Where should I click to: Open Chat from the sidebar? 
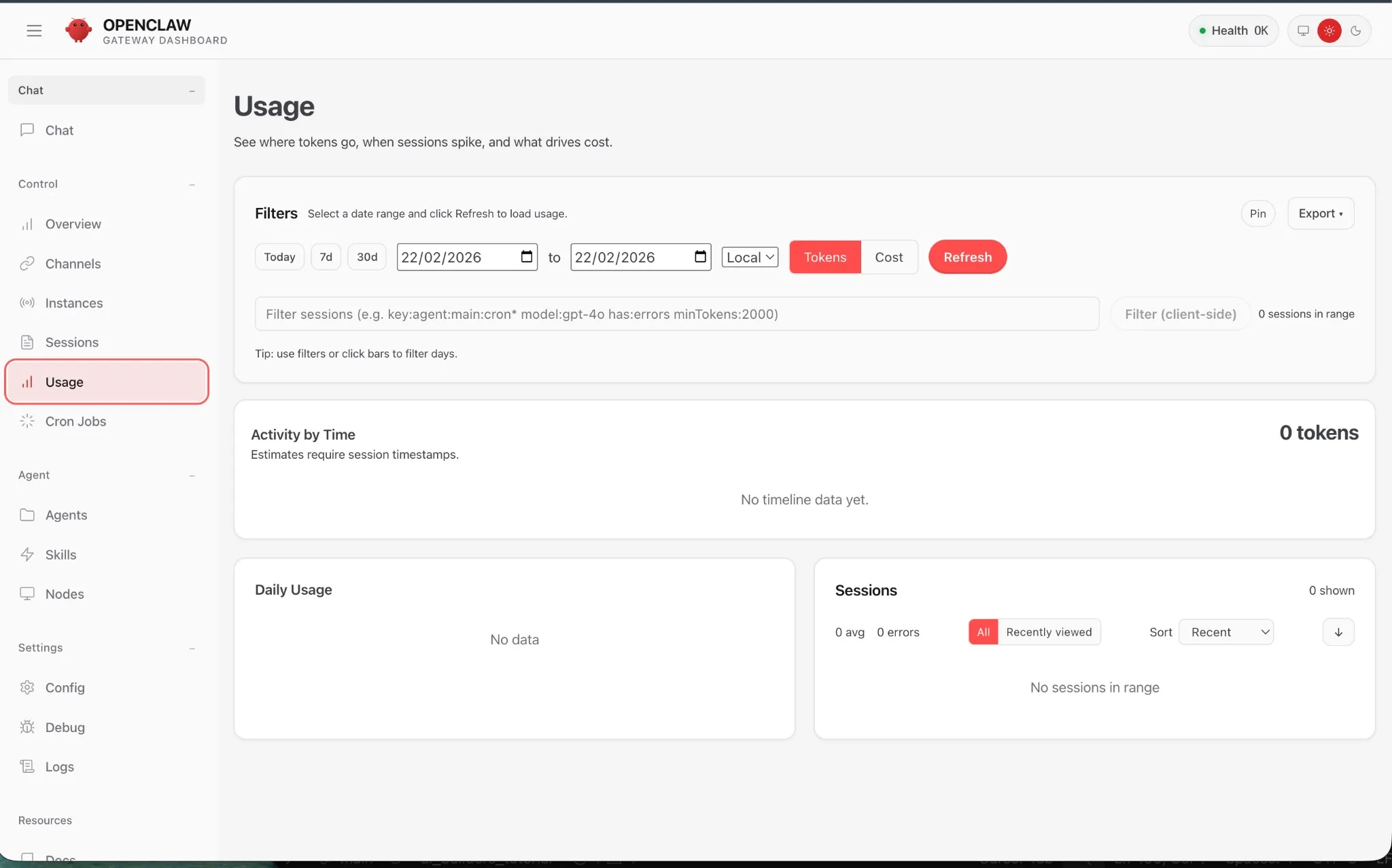tap(107, 131)
